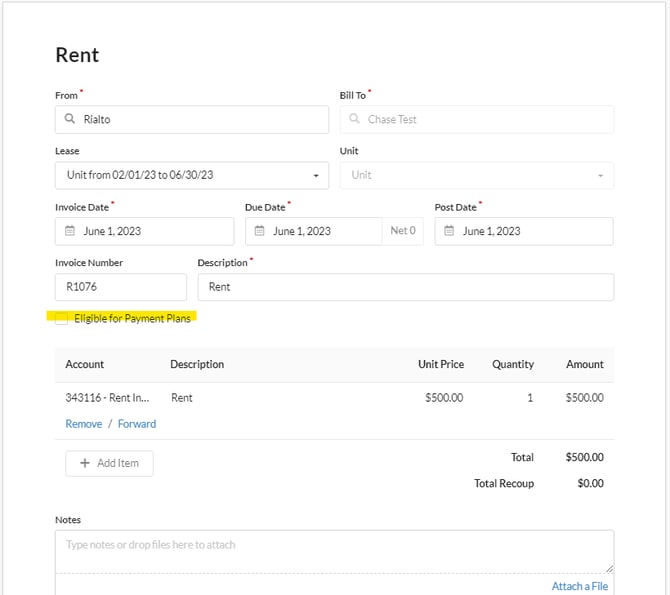Click the plus icon on Add Item

pyautogui.click(x=85, y=463)
